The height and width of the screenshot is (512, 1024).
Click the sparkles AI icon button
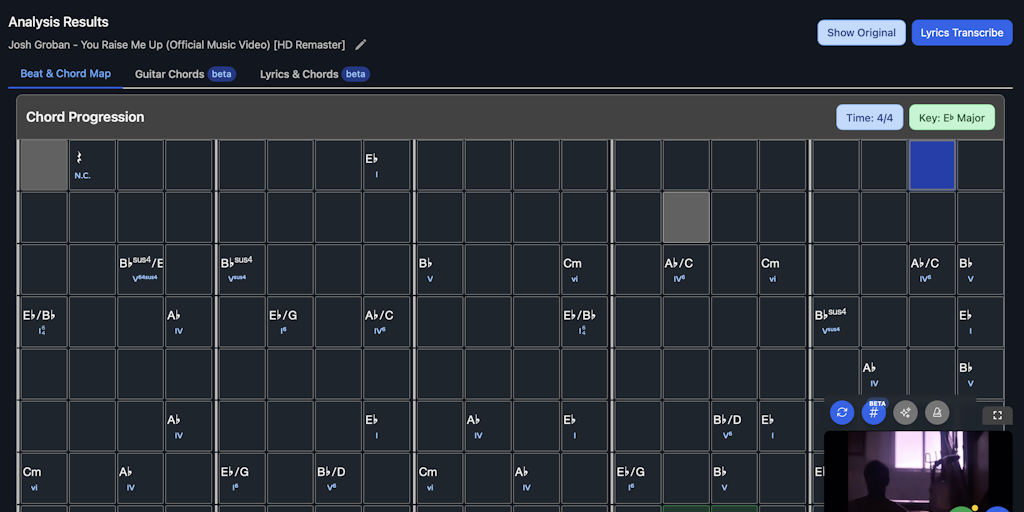point(906,412)
